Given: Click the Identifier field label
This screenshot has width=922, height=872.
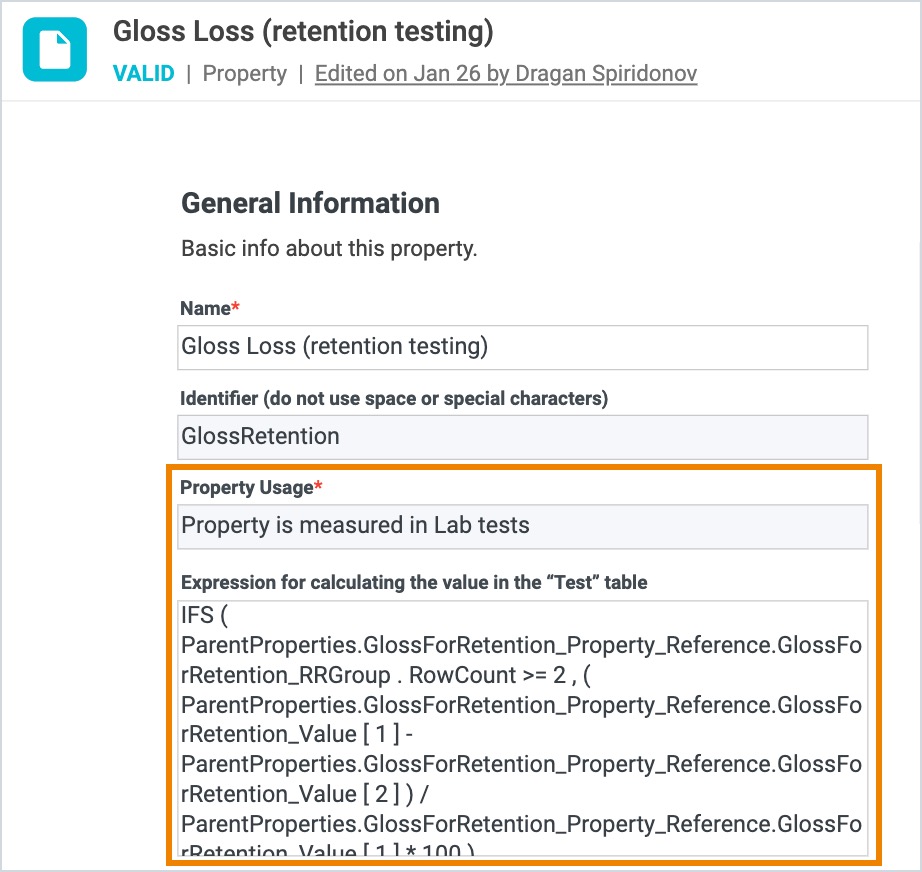Looking at the screenshot, I should [x=393, y=398].
